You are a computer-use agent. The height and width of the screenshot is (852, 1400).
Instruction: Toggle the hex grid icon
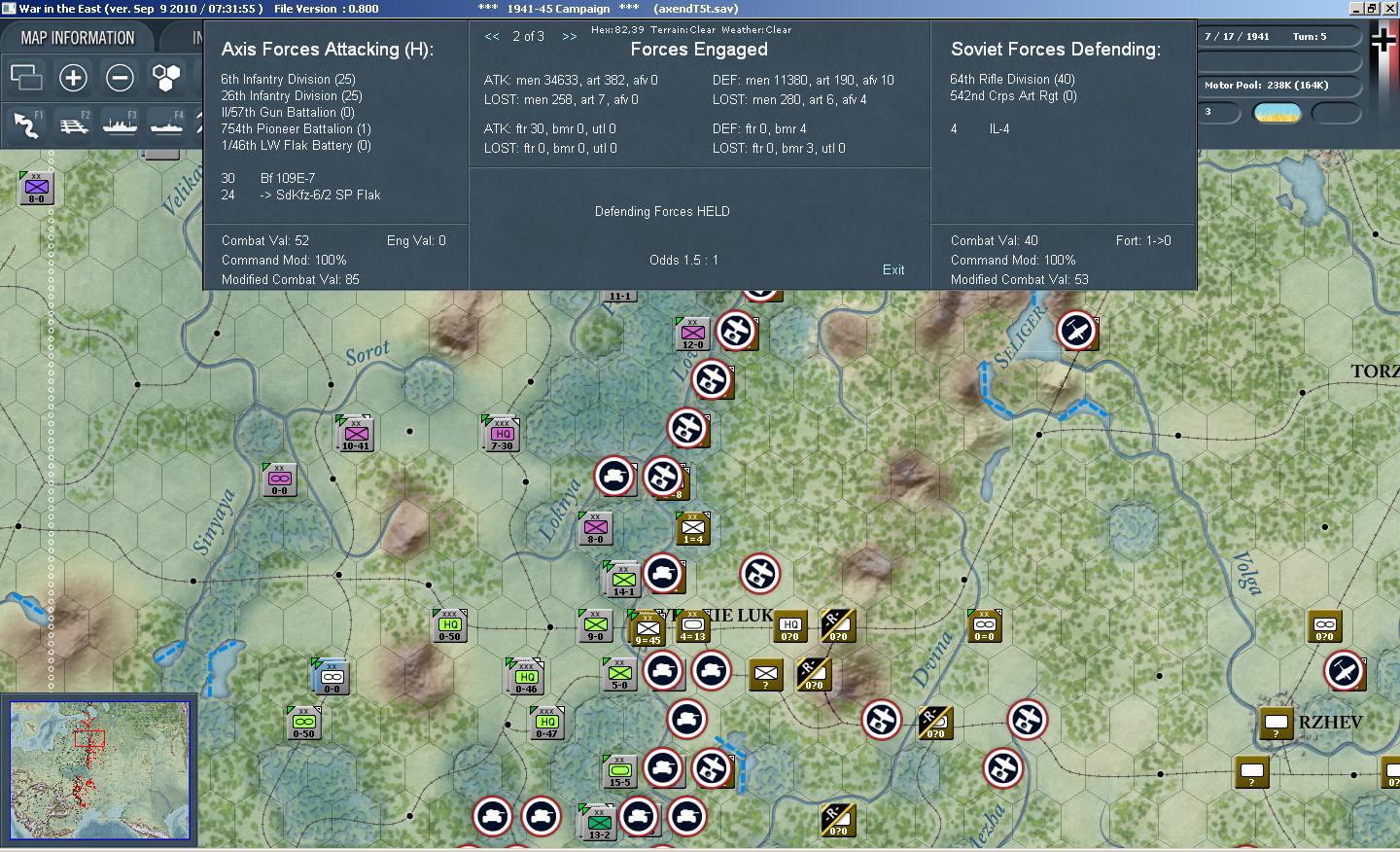pyautogui.click(x=166, y=77)
